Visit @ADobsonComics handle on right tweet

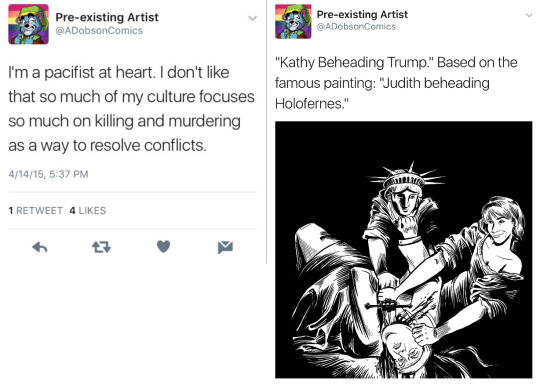point(356,27)
